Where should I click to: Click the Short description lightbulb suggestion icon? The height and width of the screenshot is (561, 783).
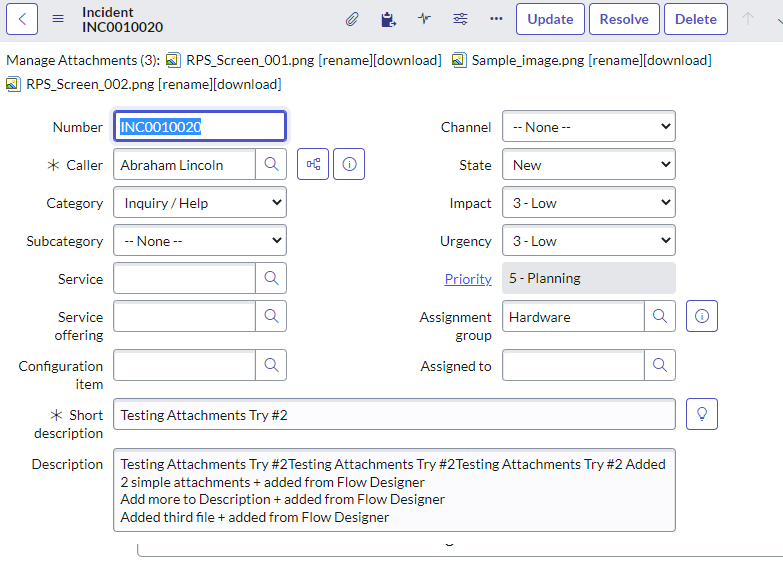[x=702, y=414]
